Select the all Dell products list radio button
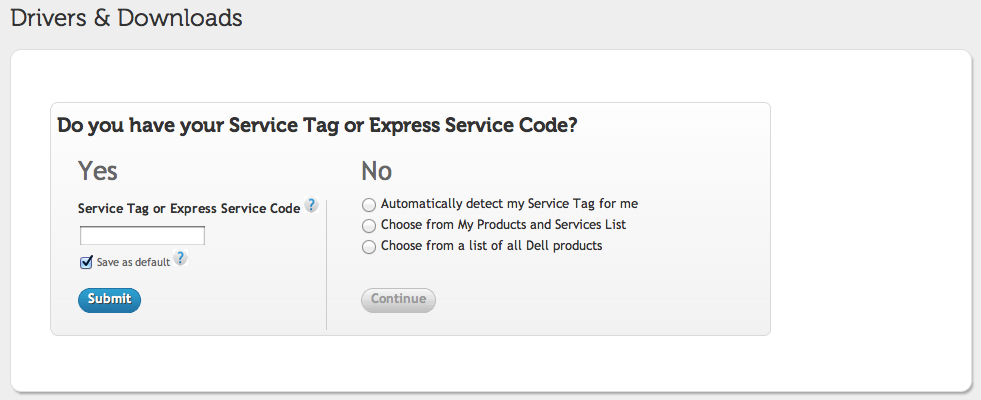 (369, 246)
